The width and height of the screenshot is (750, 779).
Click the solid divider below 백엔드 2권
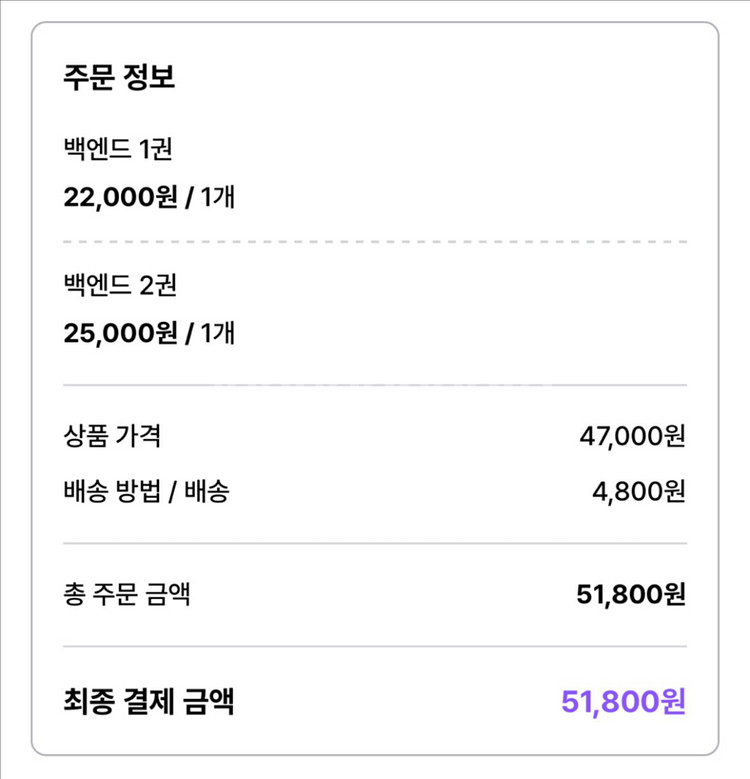375,384
